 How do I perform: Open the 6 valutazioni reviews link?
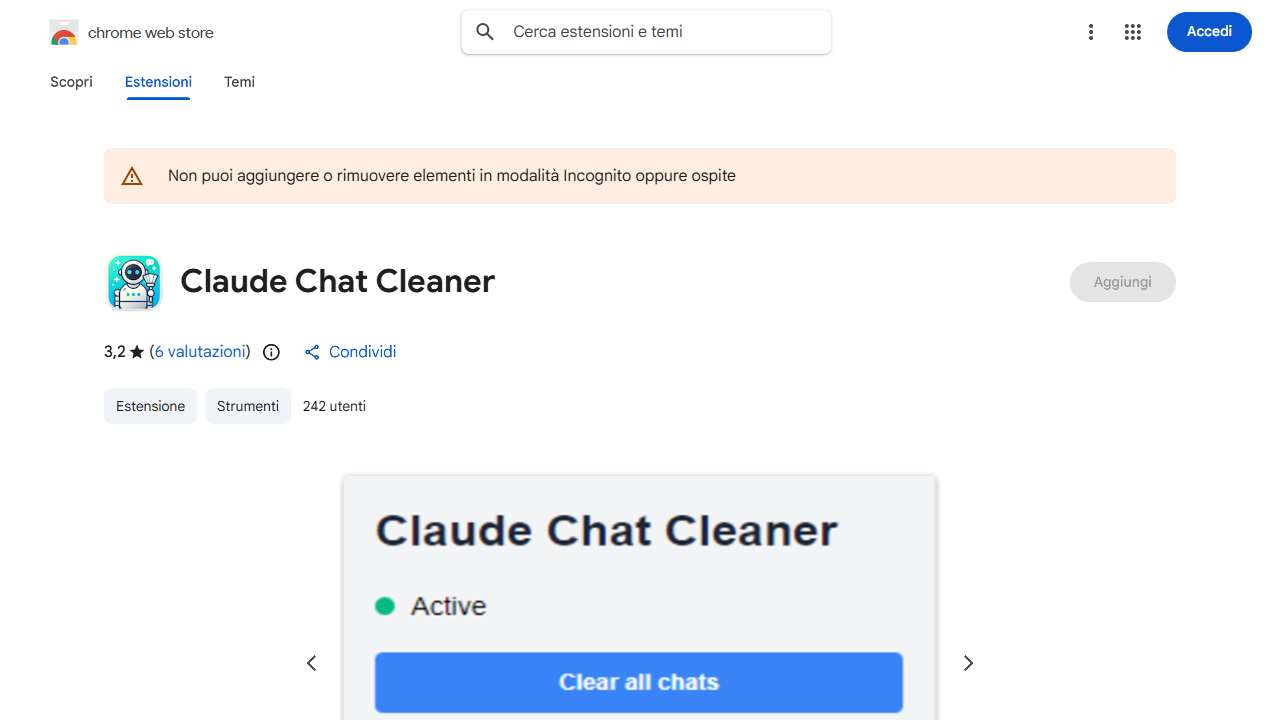[x=199, y=352]
